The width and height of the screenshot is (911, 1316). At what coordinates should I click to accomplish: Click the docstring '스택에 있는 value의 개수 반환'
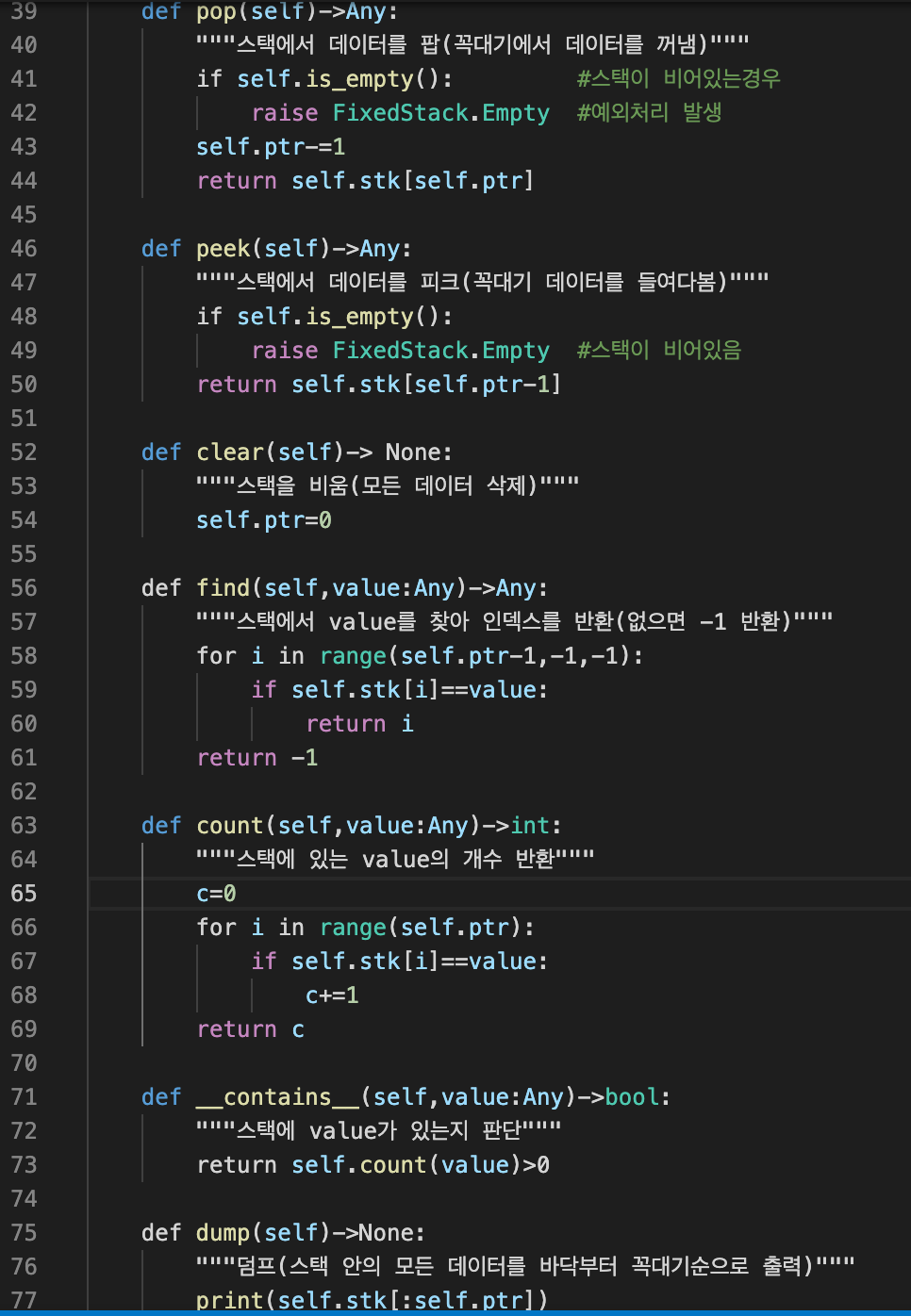tap(395, 860)
